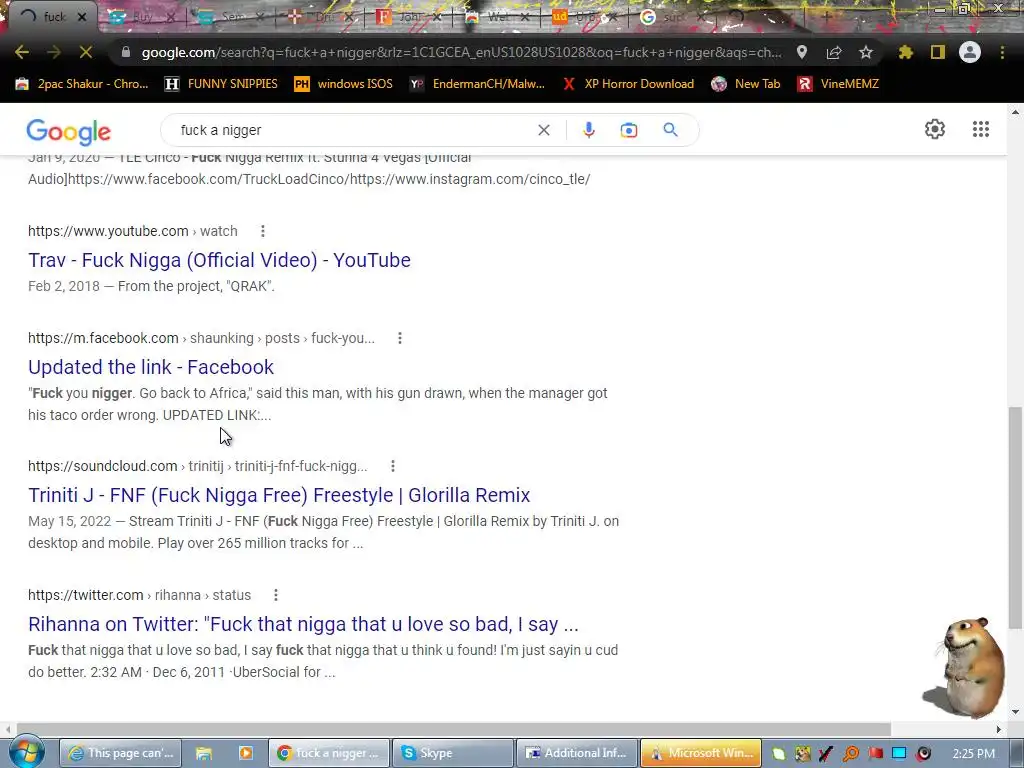Screen dimensions: 1024x768
Task: Switch to the Skype taskbar window
Action: [x=453, y=753]
